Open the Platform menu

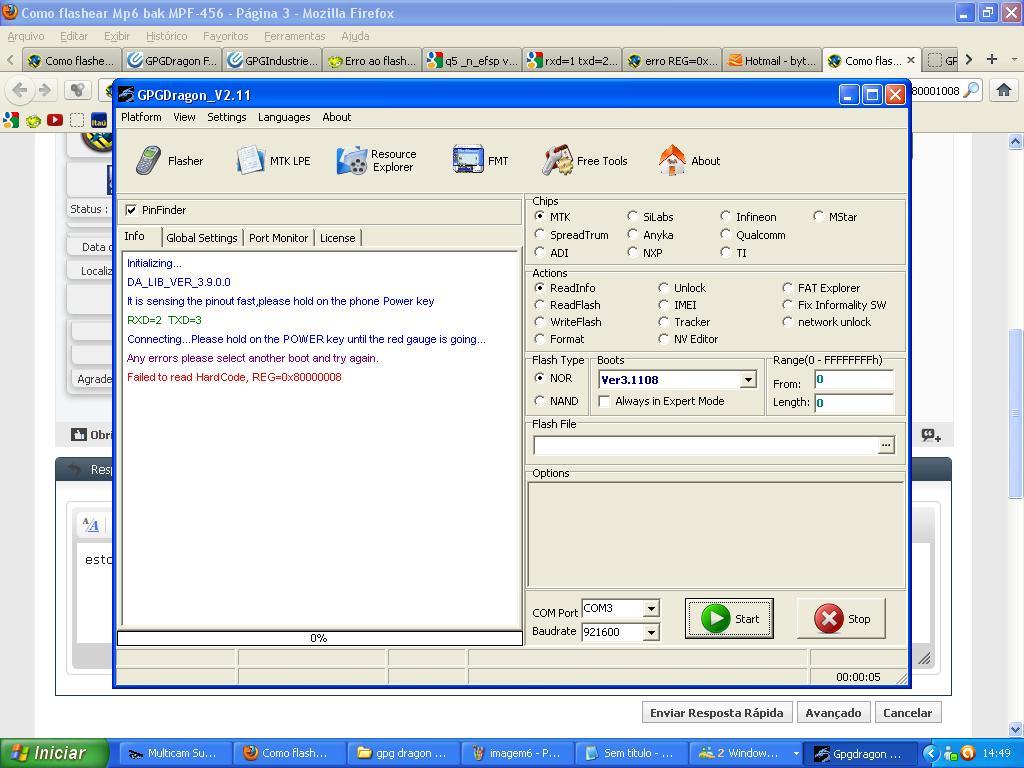point(141,117)
